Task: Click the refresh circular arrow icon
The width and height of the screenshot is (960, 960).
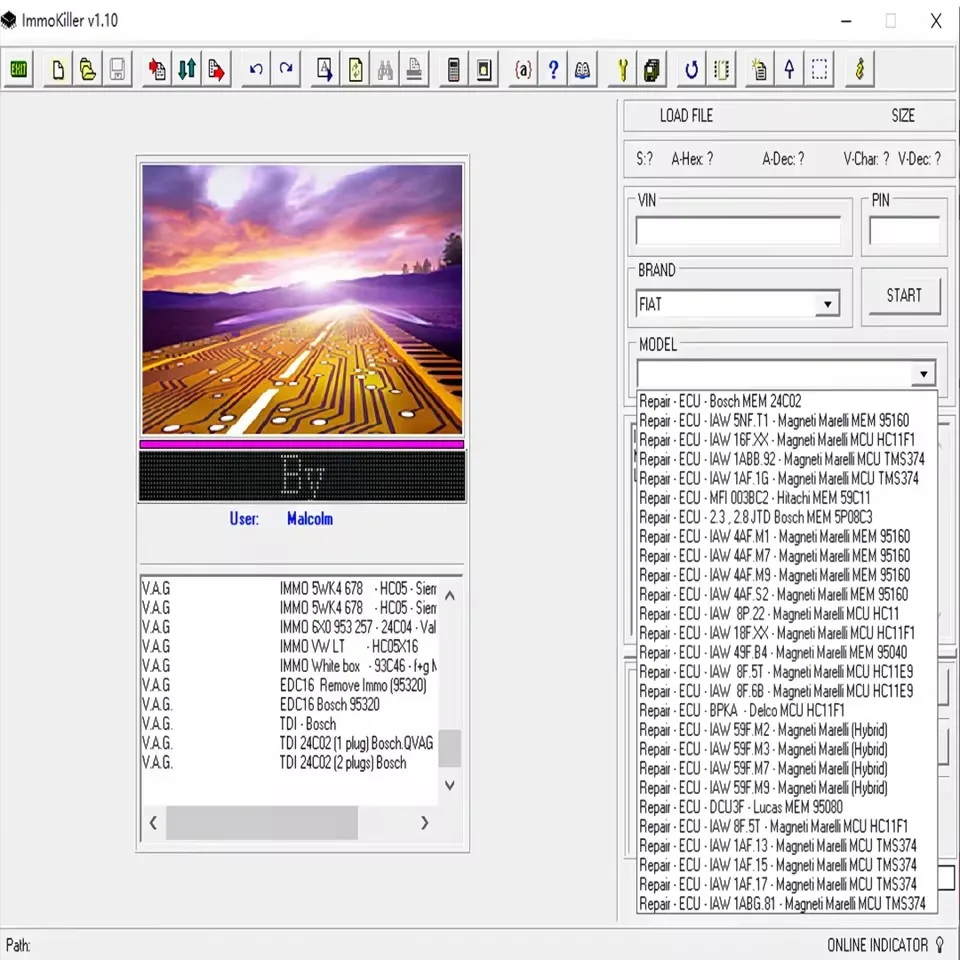Action: coord(691,69)
